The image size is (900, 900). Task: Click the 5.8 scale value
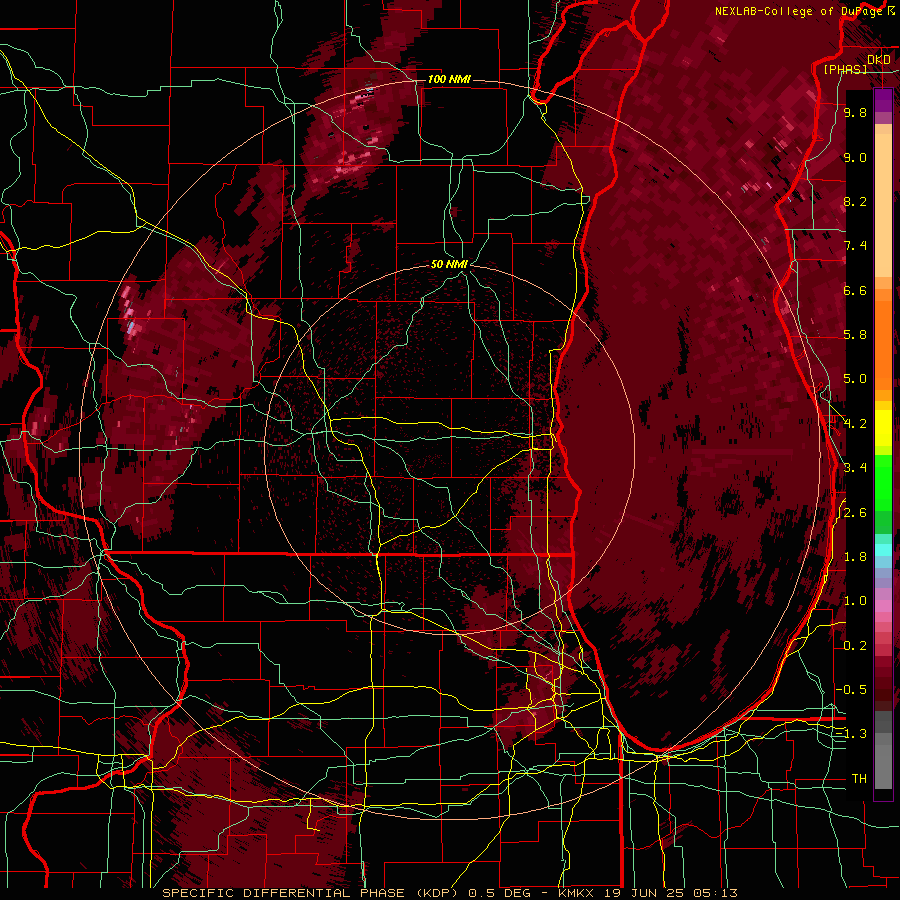(855, 335)
